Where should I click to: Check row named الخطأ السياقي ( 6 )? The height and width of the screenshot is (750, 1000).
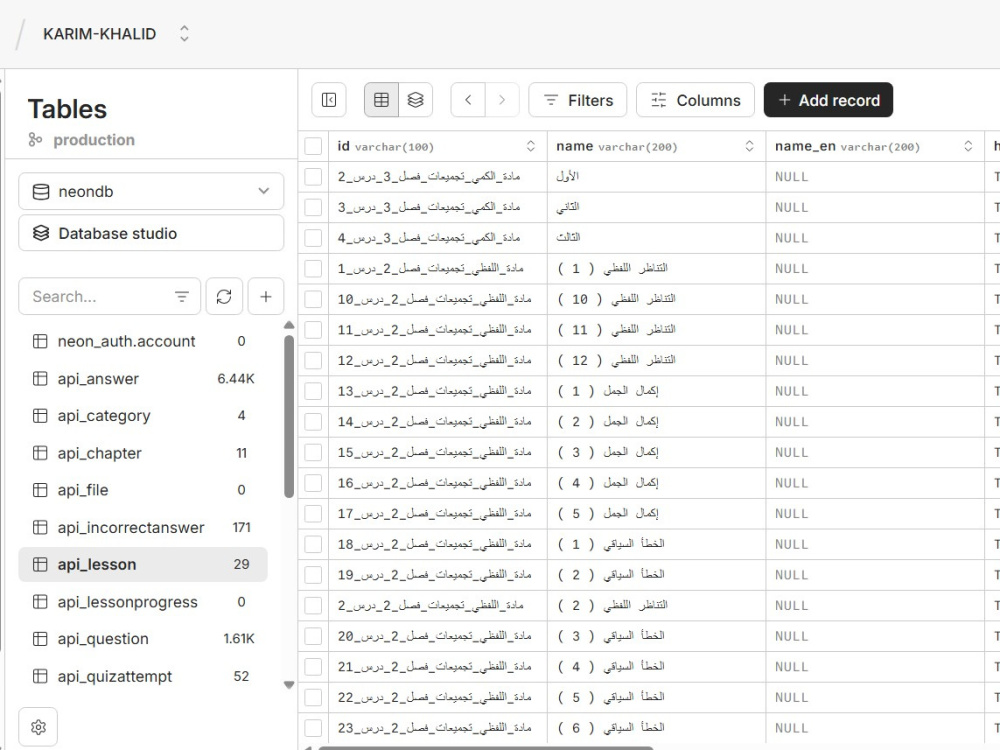(x=313, y=728)
